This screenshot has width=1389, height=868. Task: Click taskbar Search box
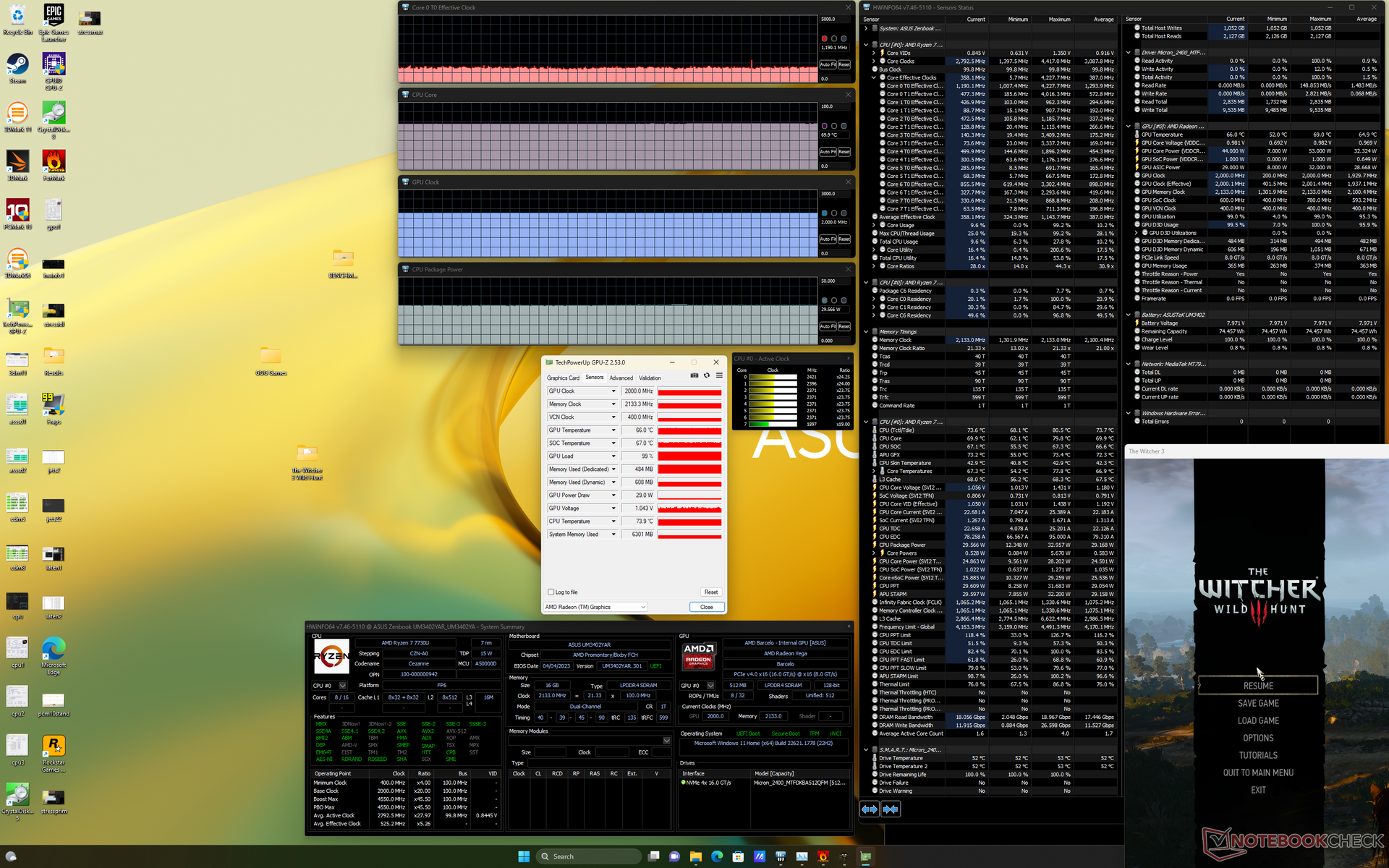coord(589,856)
